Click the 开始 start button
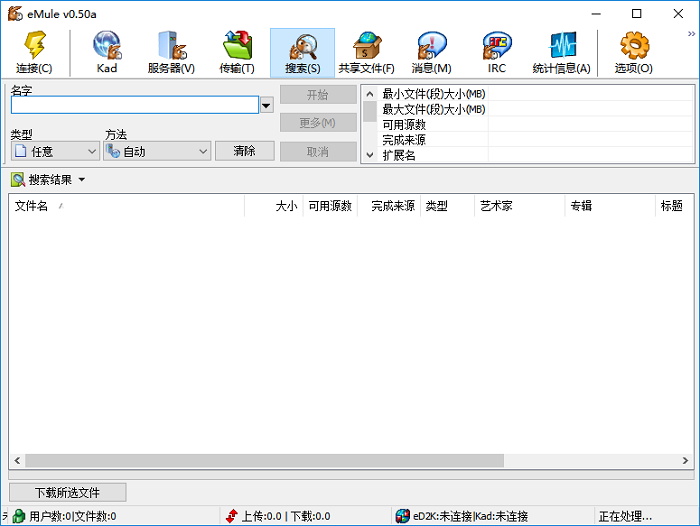 tap(318, 95)
